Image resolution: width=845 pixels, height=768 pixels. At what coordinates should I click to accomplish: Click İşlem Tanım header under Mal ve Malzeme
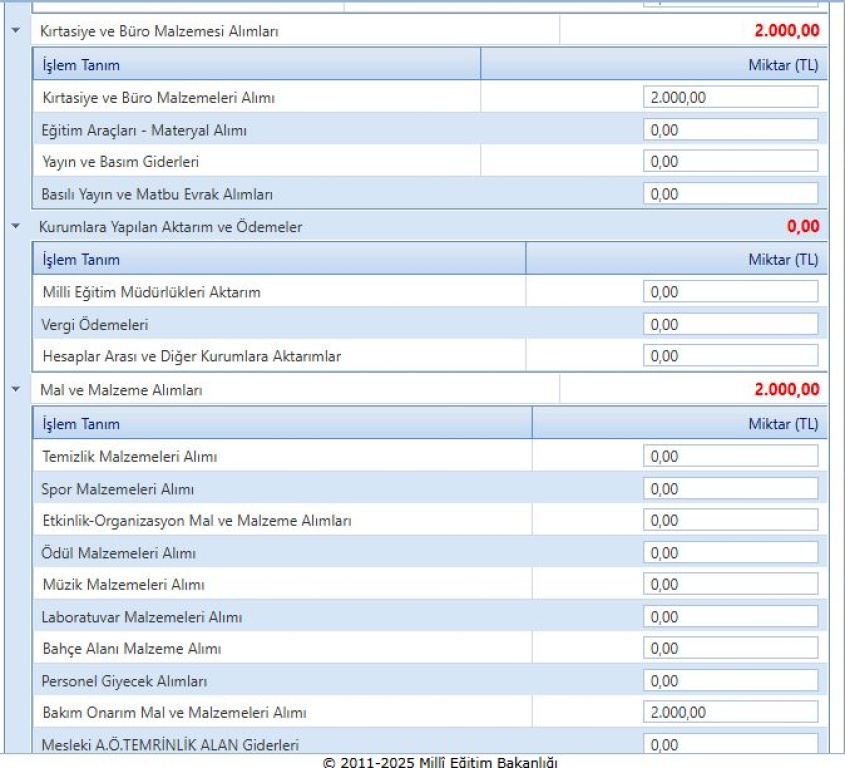click(81, 424)
